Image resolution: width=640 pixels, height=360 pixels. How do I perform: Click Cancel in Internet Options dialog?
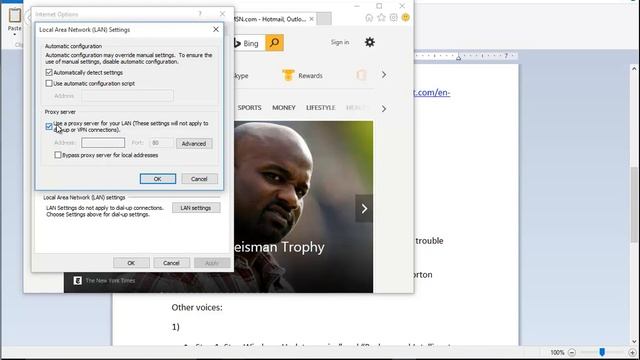[171, 263]
